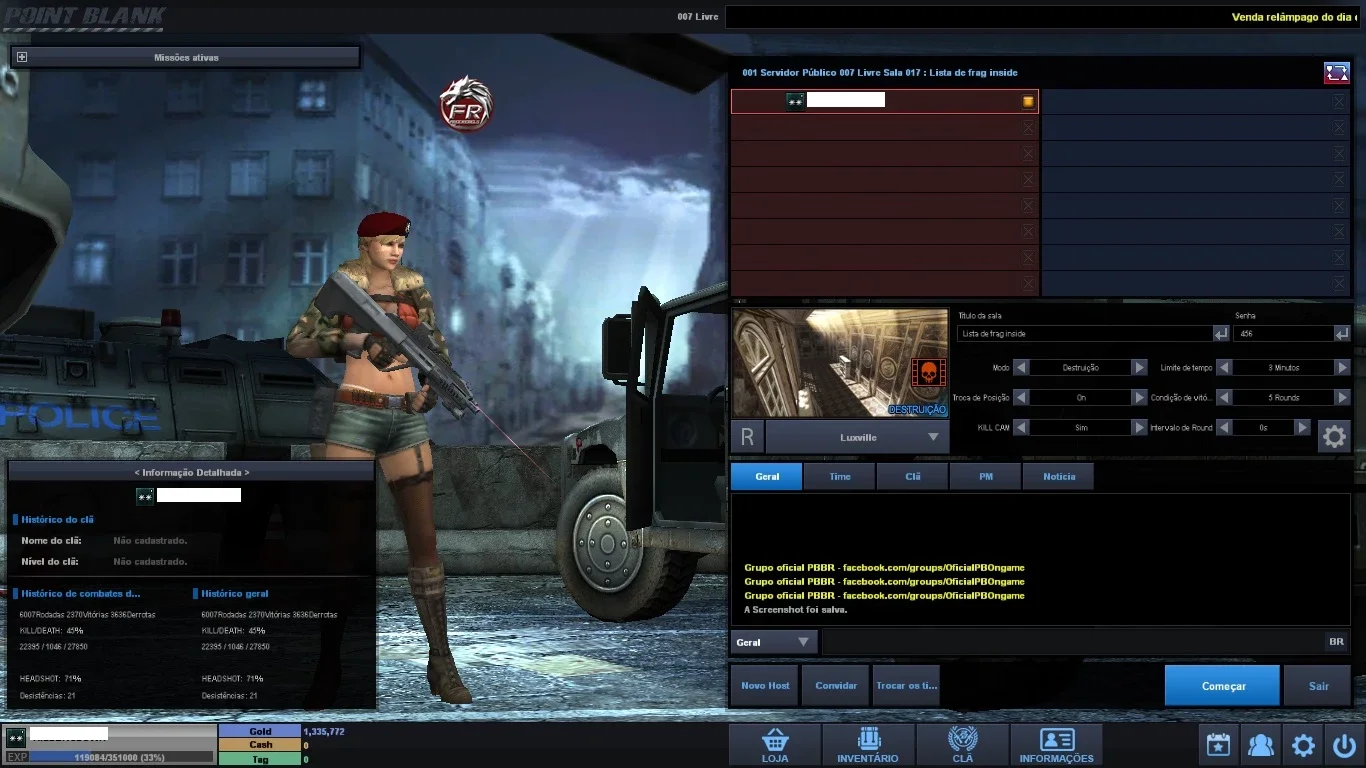Click the power exit icon
The height and width of the screenshot is (768, 1366).
coord(1343,745)
